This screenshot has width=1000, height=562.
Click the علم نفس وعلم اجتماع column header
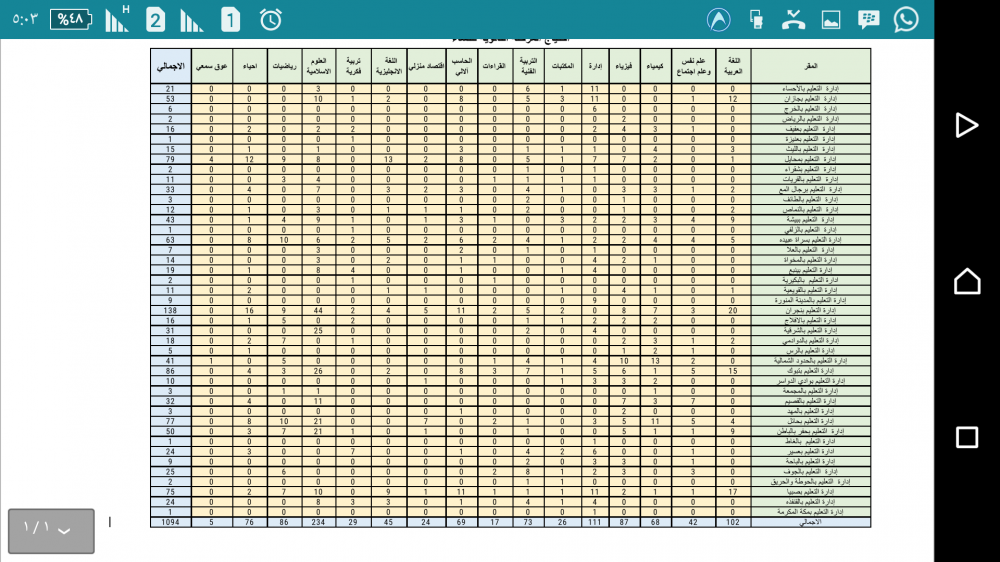[x=693, y=66]
